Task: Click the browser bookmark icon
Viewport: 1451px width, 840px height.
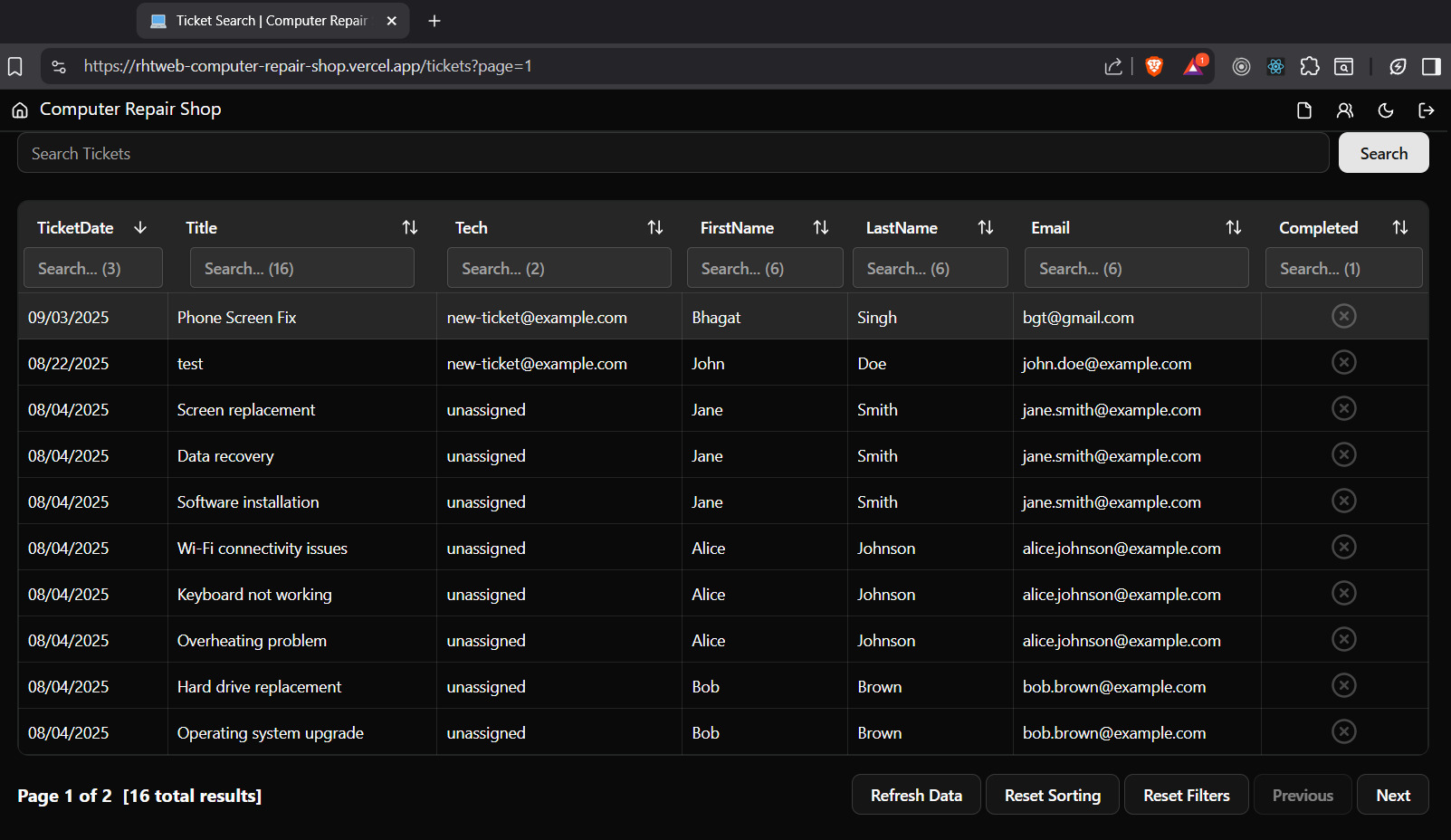Action: coord(14,66)
